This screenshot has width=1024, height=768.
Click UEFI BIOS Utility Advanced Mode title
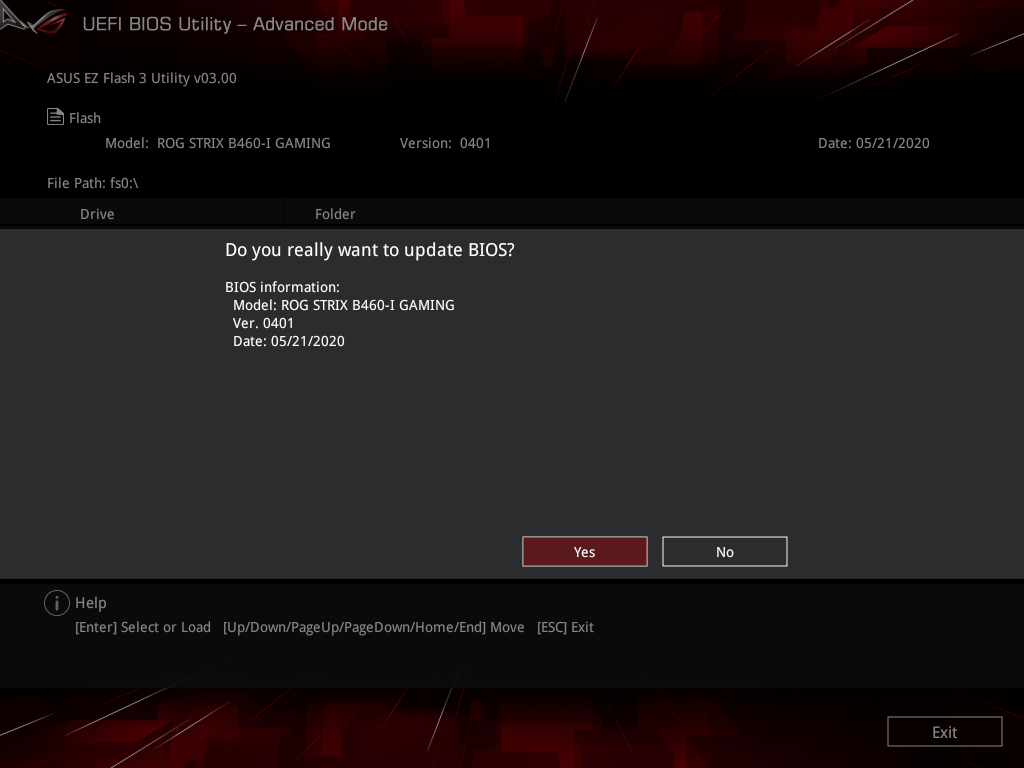[x=235, y=24]
